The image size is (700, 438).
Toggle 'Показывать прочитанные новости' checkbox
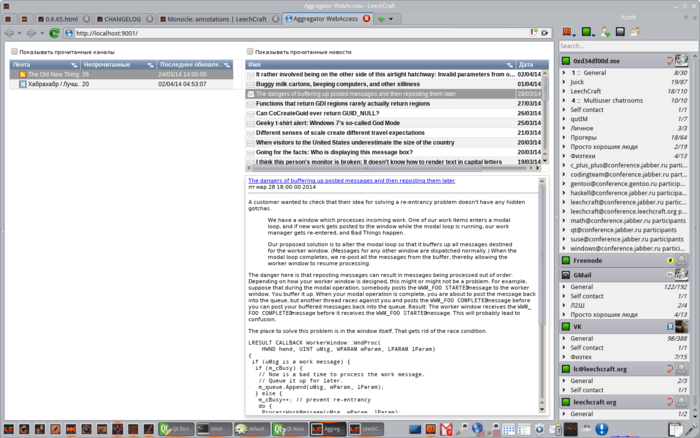[x=250, y=51]
